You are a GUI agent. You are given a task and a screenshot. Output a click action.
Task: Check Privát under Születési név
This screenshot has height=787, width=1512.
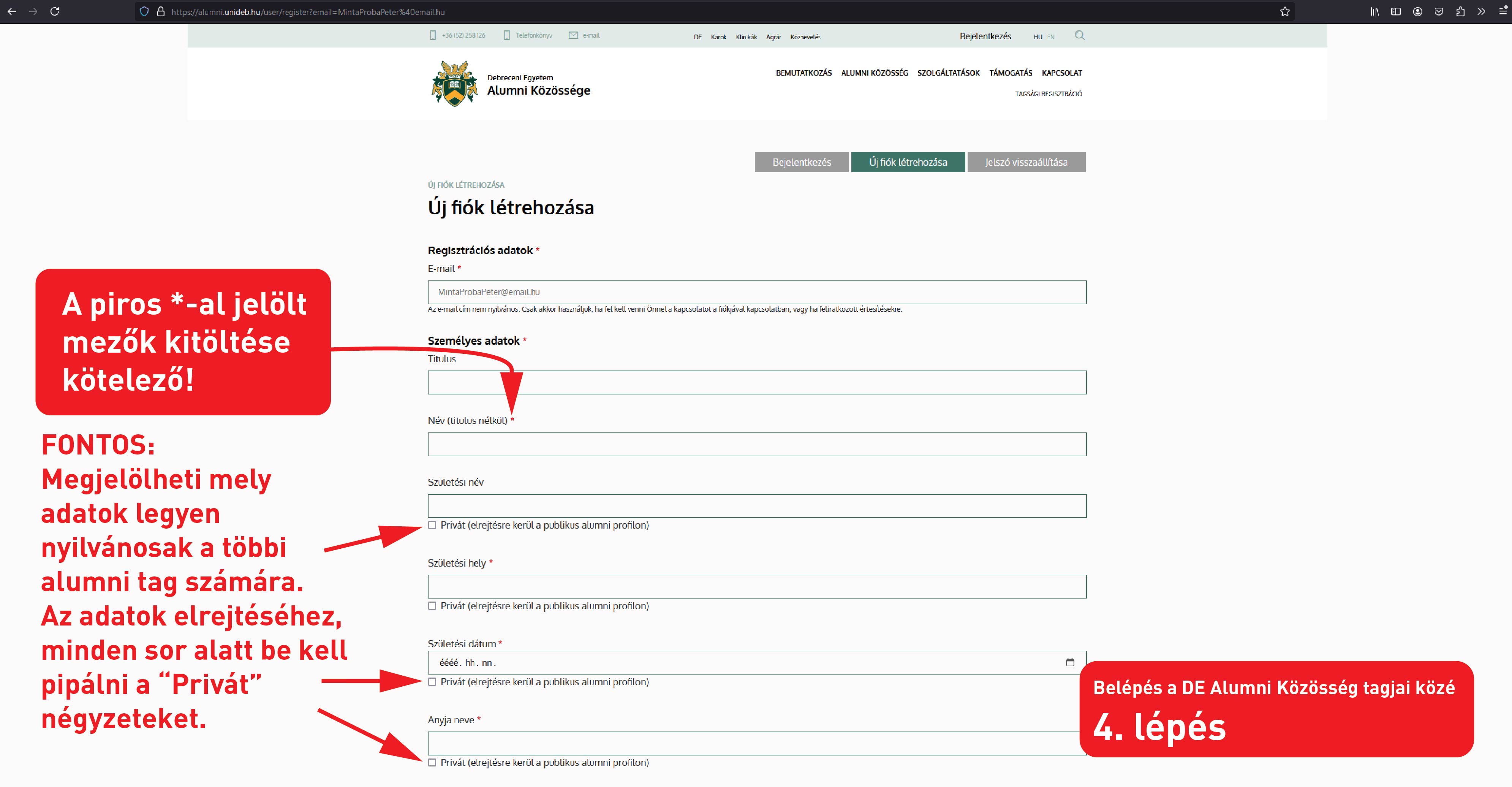(x=432, y=525)
